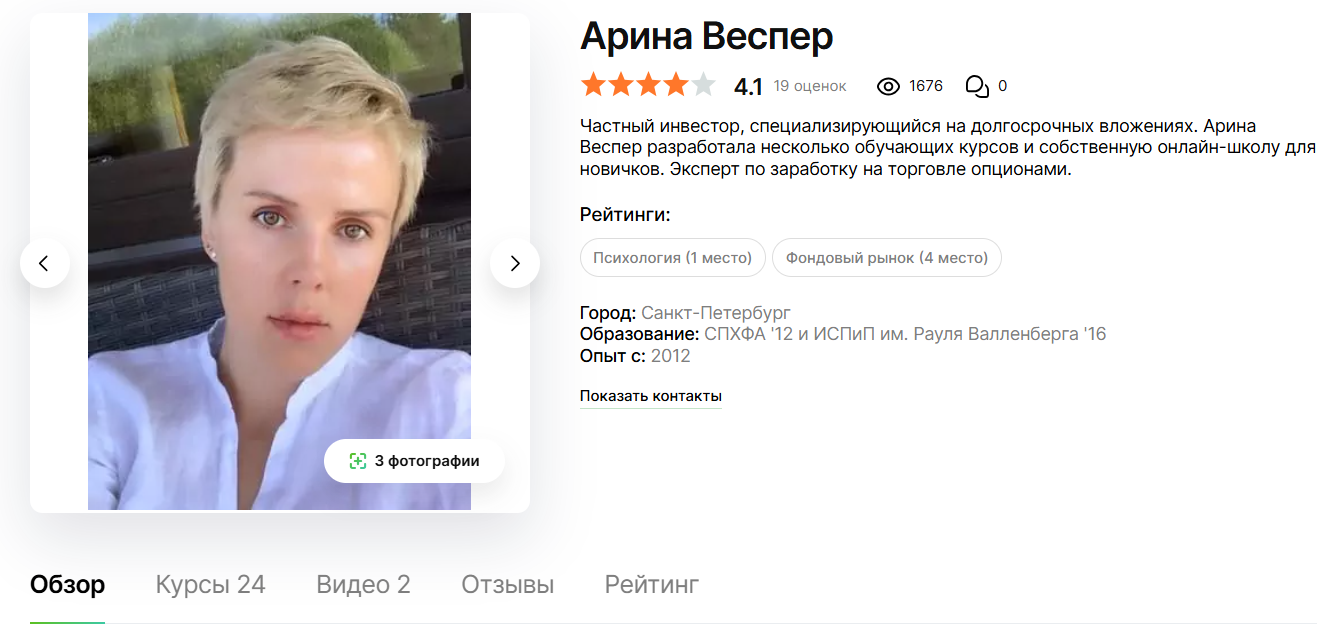Viewport: 1334px width, 630px height.
Task: Click the profile photo of Арина Веспер
Action: click(279, 262)
